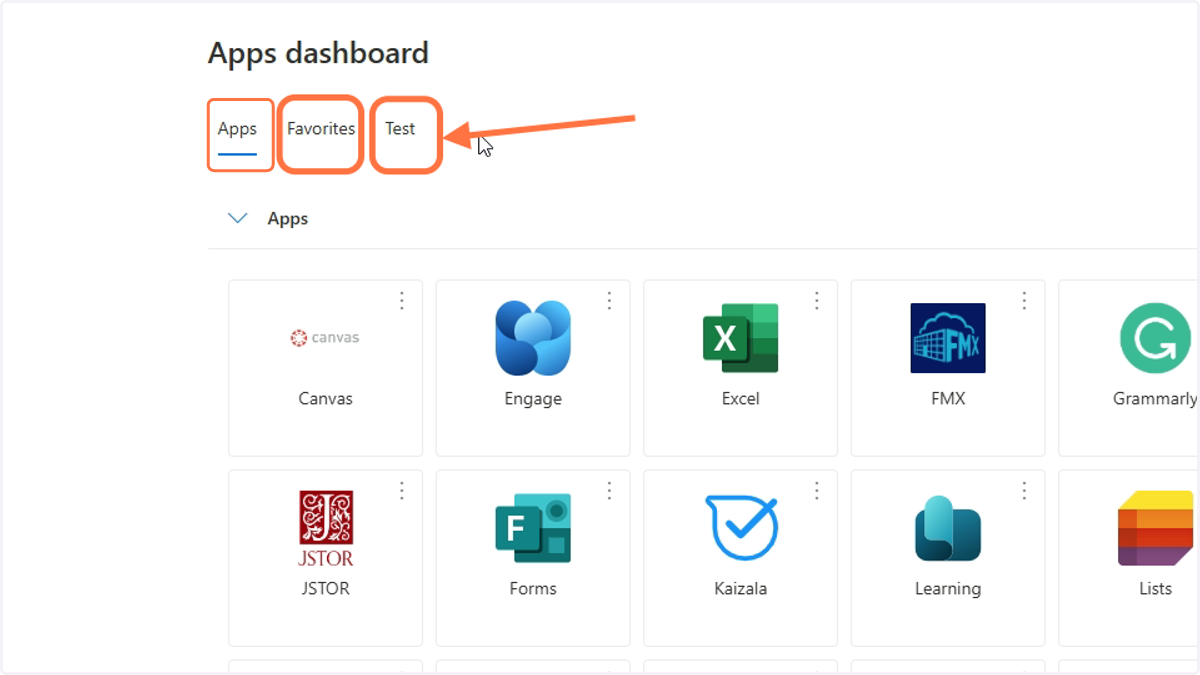
Task: Open the Canvas app icon
Action: (x=325, y=338)
